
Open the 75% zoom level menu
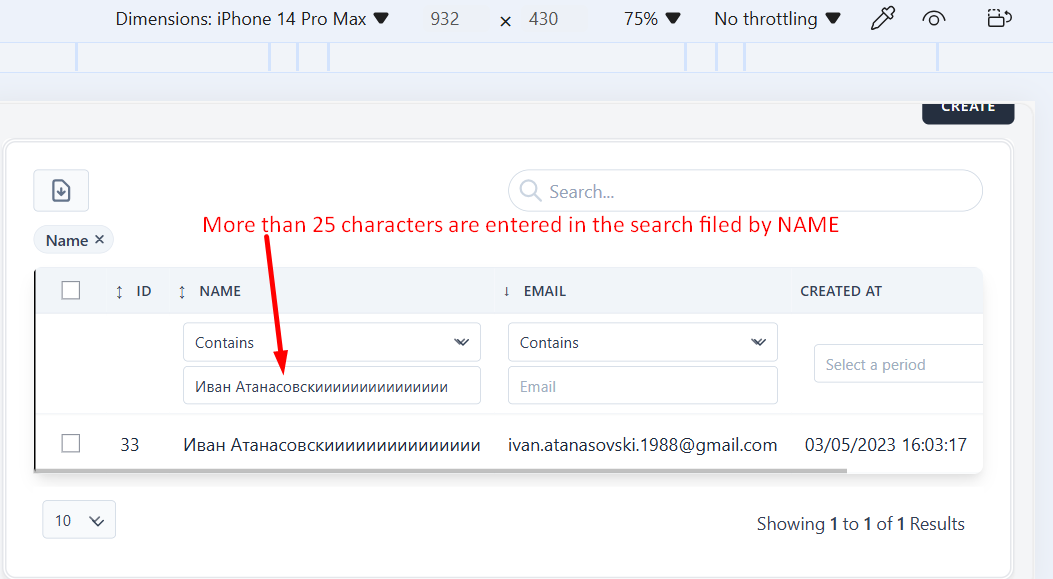pos(652,19)
